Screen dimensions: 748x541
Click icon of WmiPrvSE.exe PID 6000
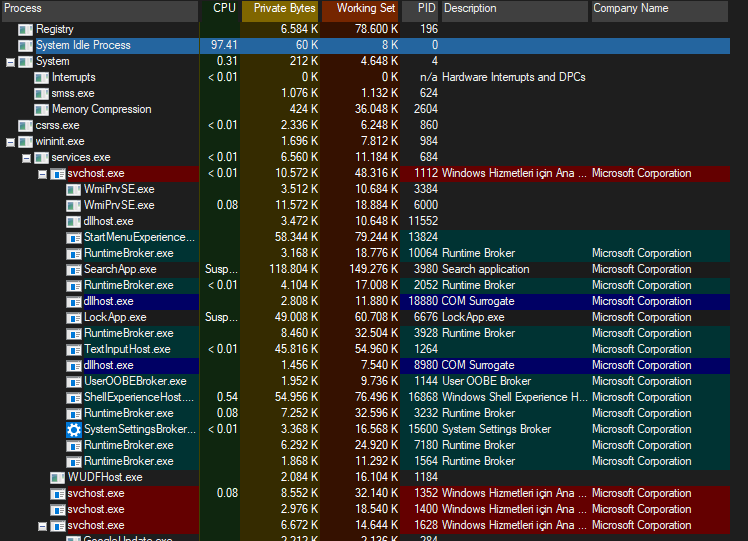(x=74, y=206)
